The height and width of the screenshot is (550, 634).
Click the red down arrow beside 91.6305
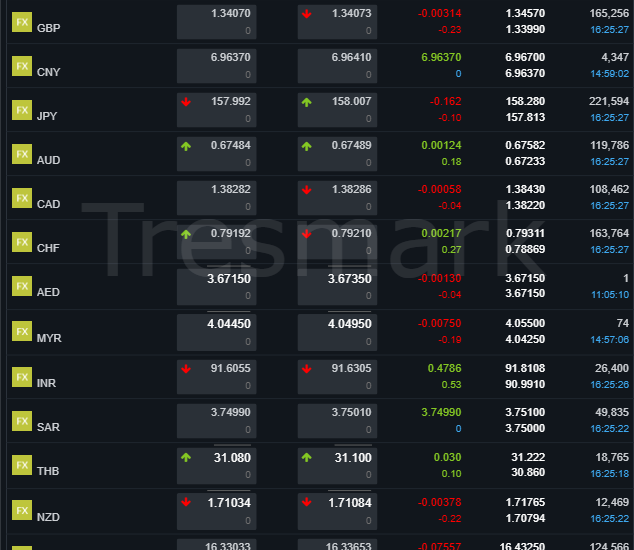(306, 369)
